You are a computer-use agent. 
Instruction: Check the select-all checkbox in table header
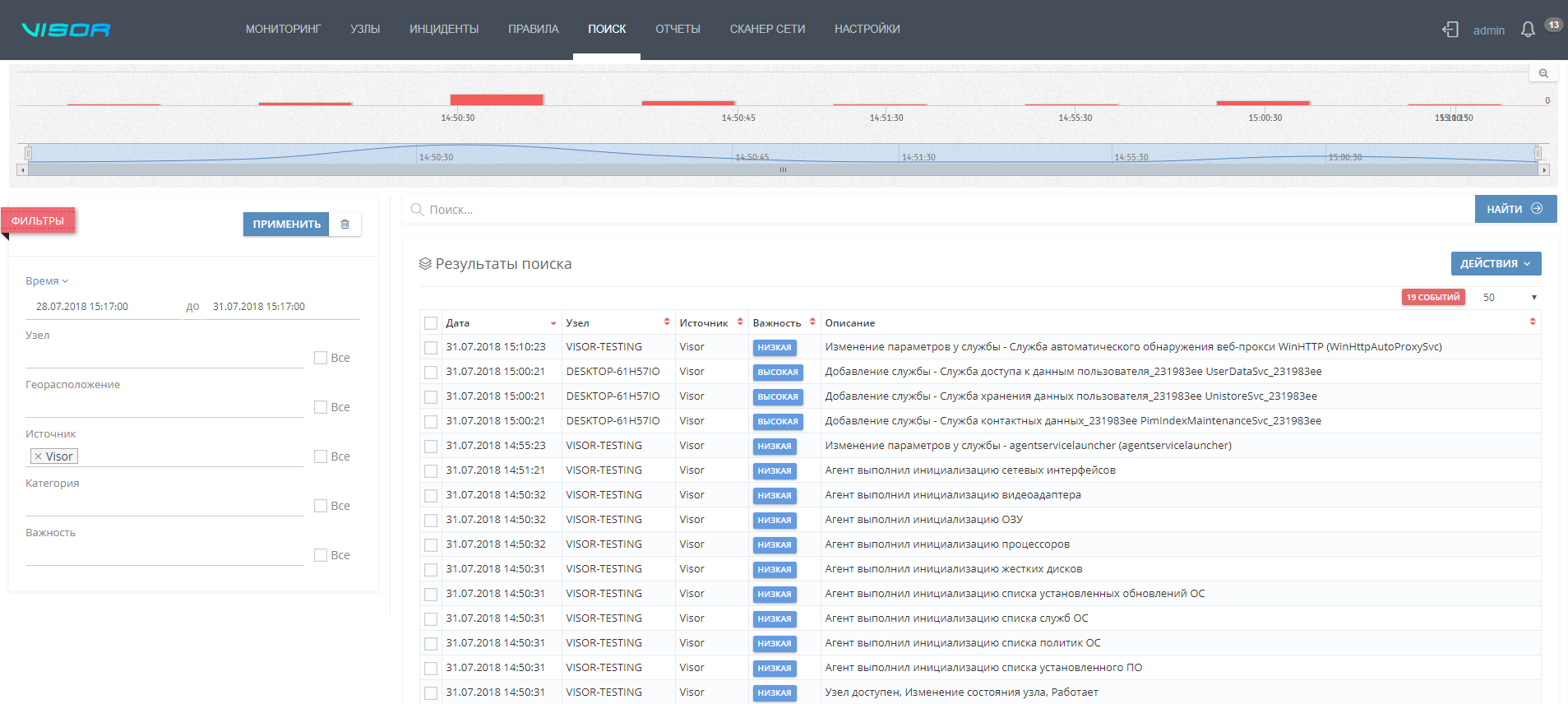(x=431, y=323)
